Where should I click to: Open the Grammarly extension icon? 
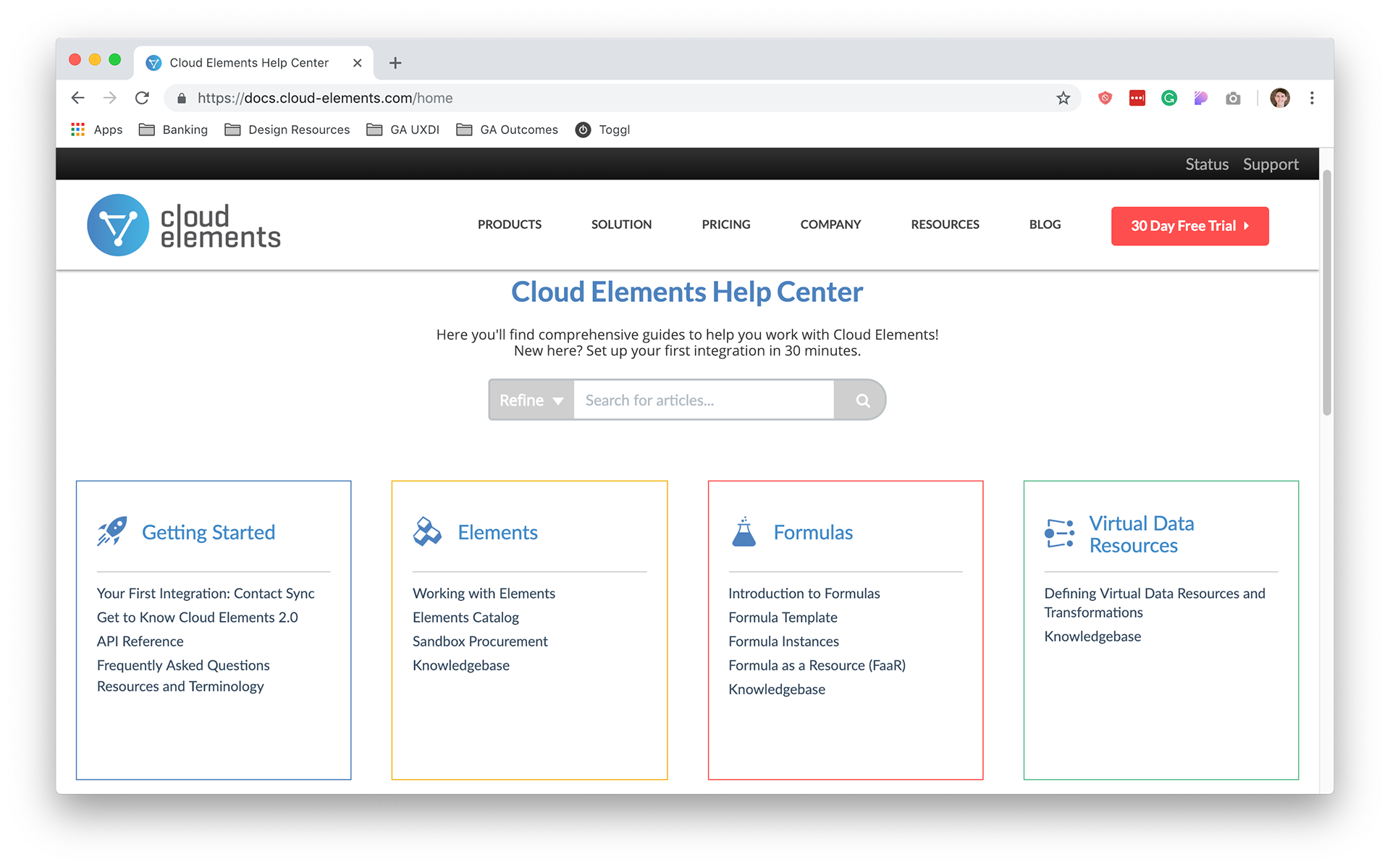tap(1168, 98)
